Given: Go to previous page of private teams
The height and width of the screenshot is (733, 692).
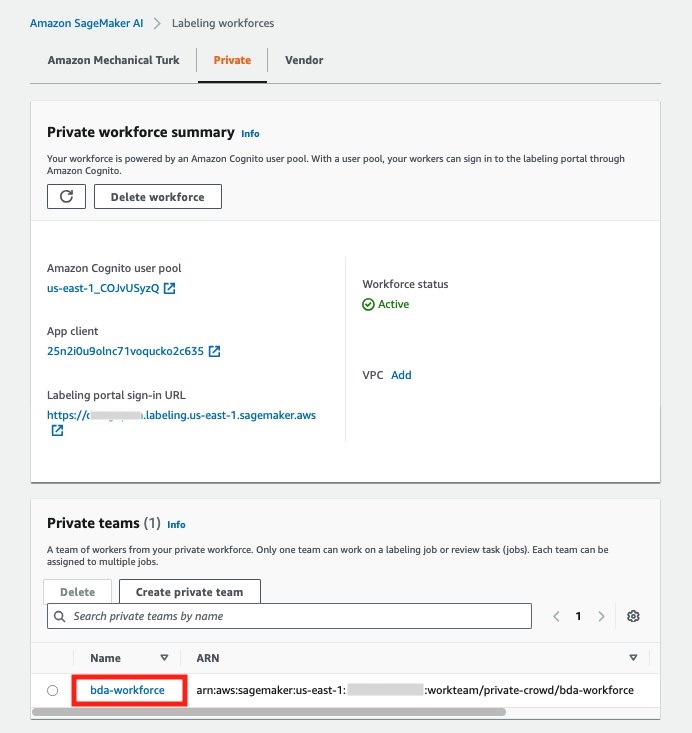Looking at the screenshot, I should 556,616.
